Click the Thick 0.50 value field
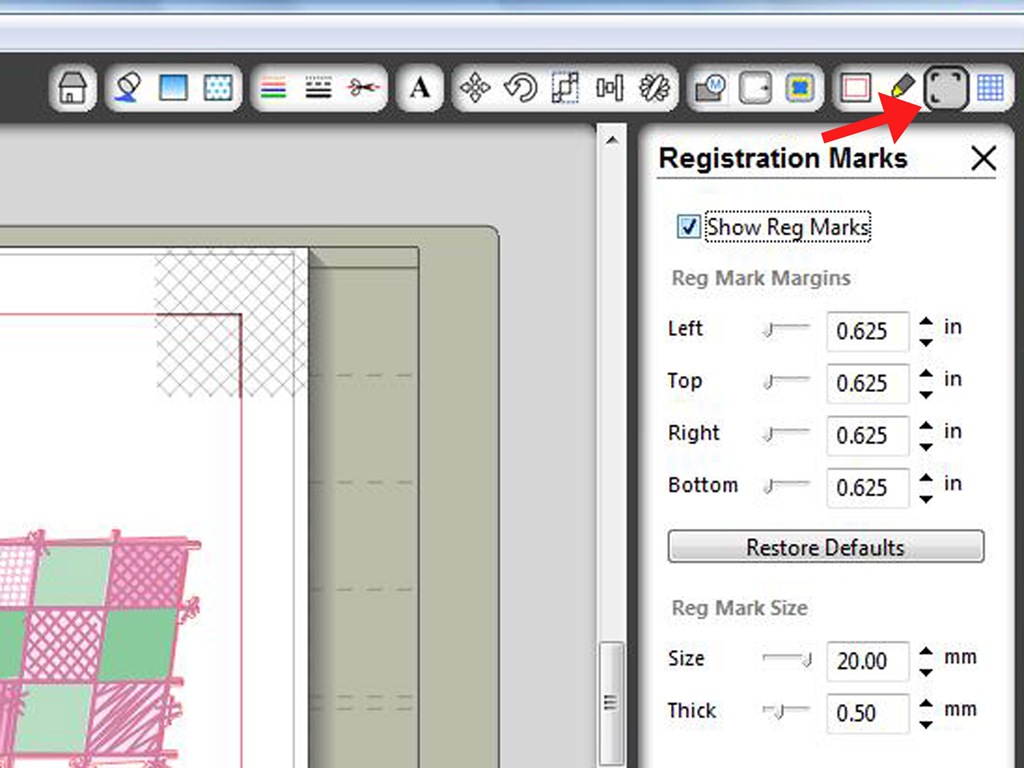1024x768 pixels. (x=867, y=713)
